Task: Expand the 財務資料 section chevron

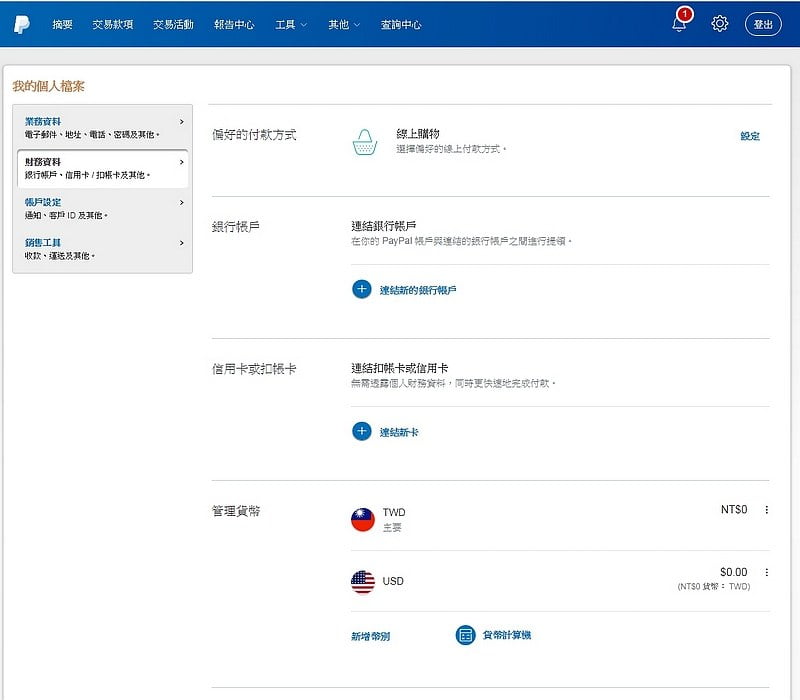Action: click(x=182, y=162)
